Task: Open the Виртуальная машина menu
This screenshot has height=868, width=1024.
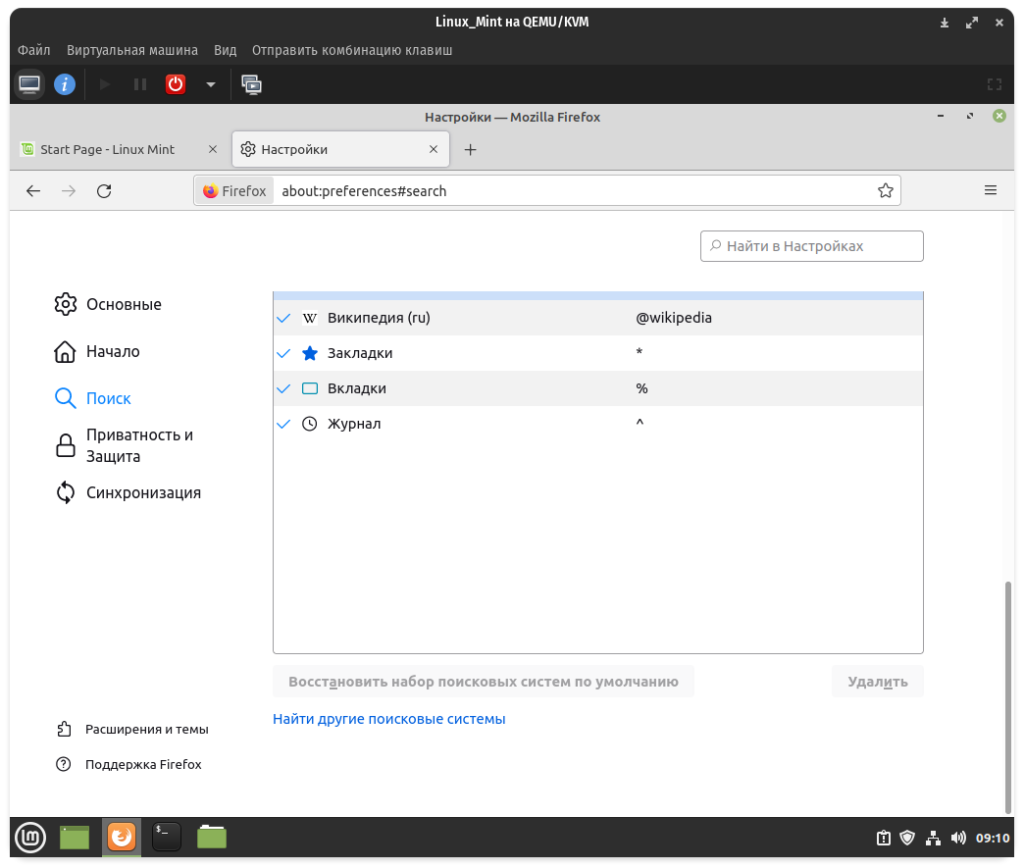Action: (132, 50)
